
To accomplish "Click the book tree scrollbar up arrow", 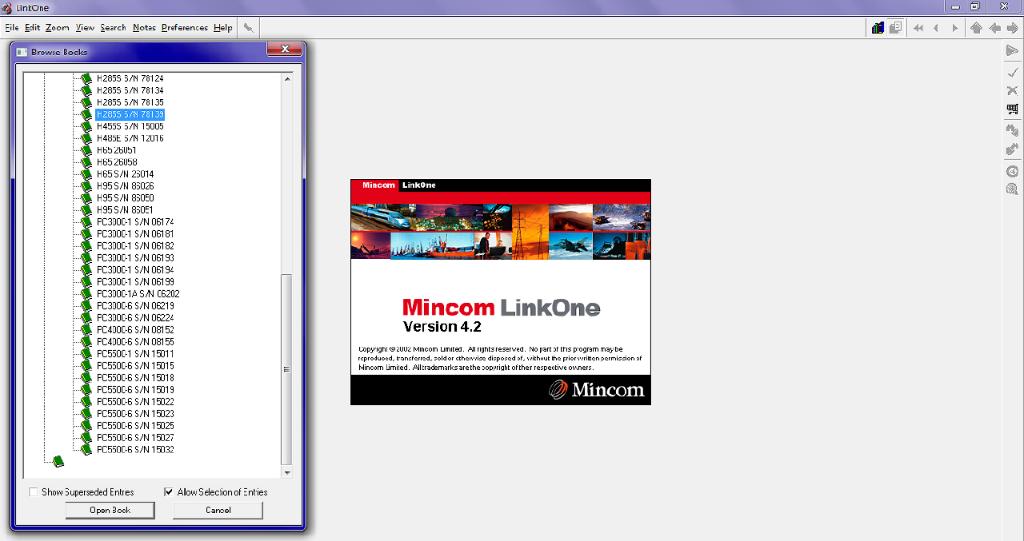I will (x=287, y=78).
